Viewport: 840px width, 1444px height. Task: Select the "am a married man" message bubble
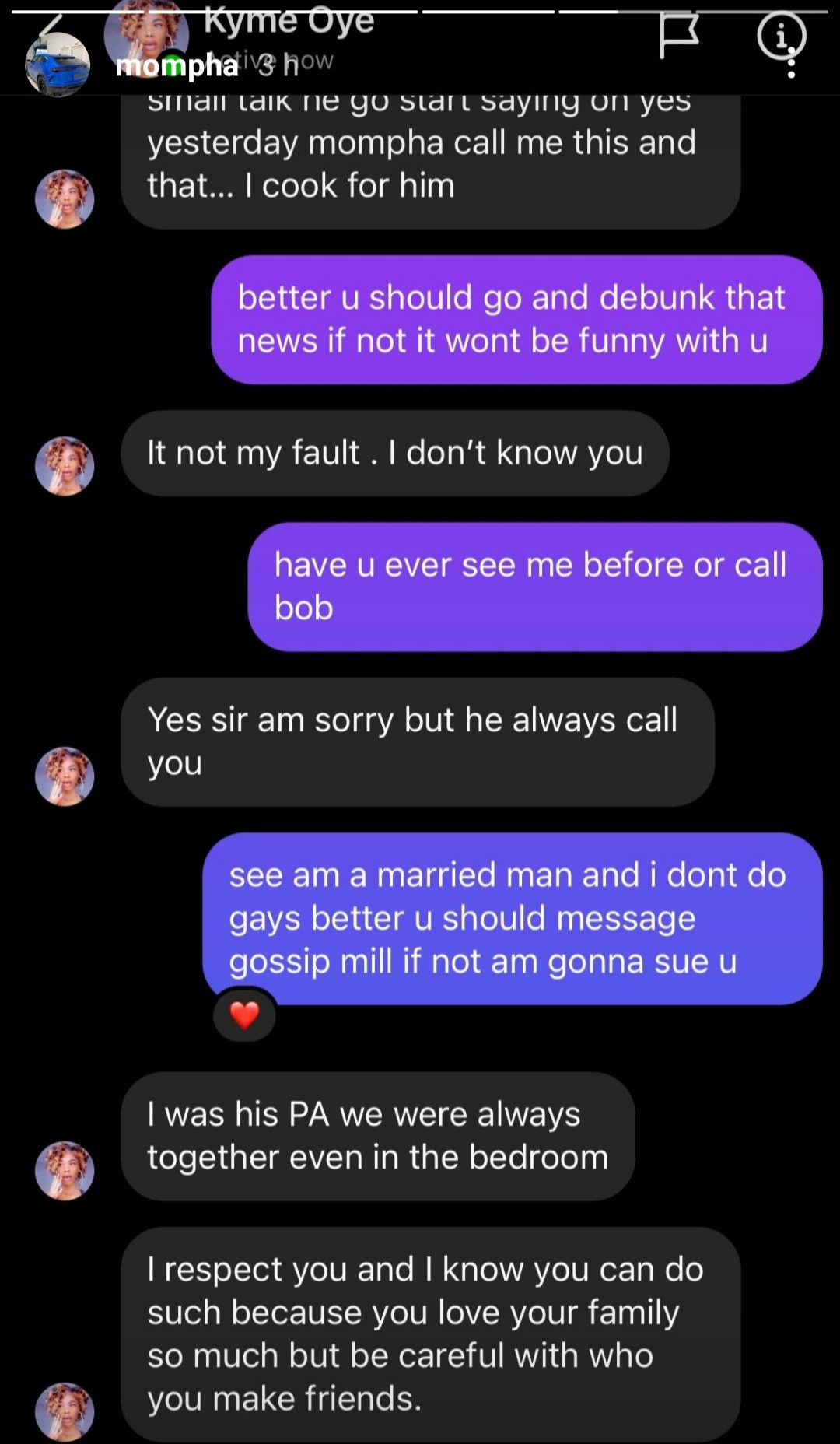[x=513, y=919]
